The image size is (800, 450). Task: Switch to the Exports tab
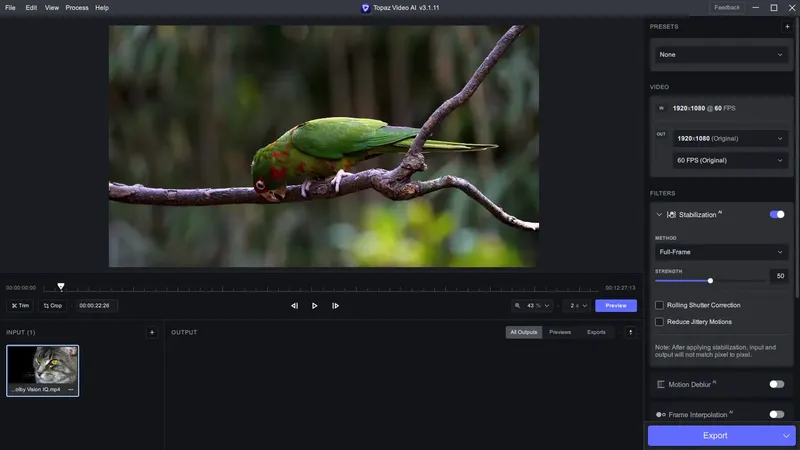tap(596, 332)
